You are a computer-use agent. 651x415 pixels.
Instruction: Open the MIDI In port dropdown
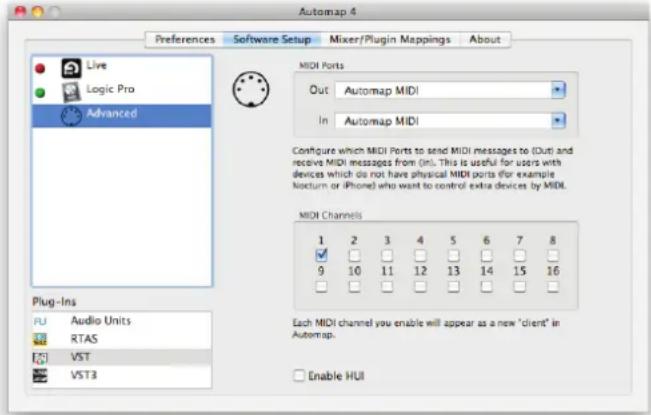[450, 121]
